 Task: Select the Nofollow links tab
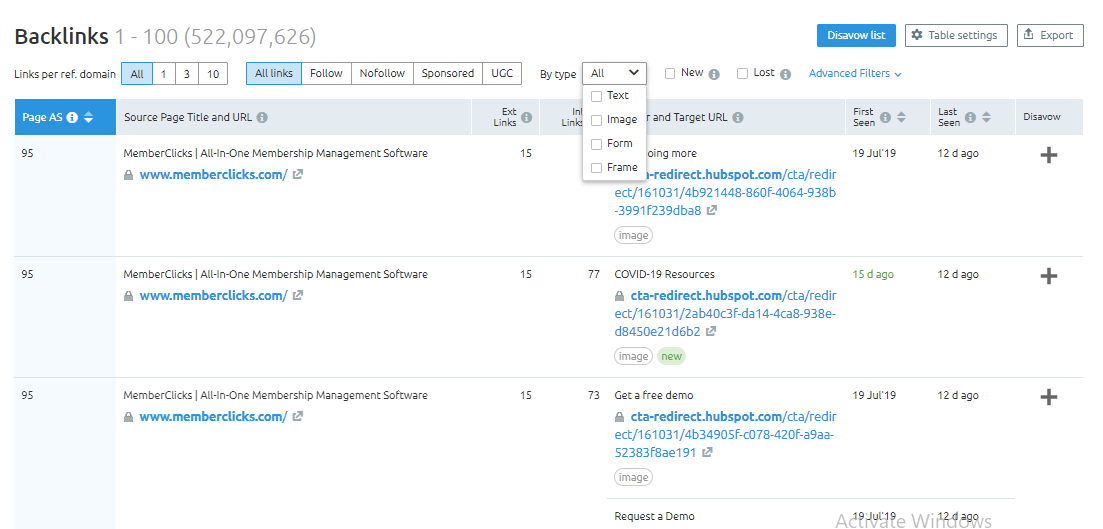[382, 73]
